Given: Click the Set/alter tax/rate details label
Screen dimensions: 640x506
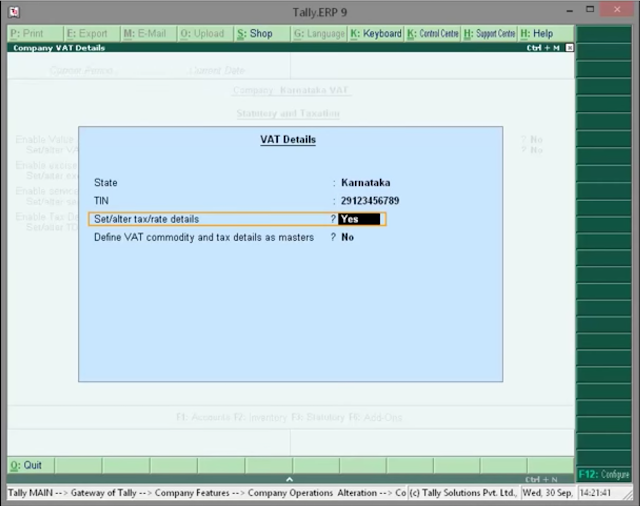Looking at the screenshot, I should (147, 219).
